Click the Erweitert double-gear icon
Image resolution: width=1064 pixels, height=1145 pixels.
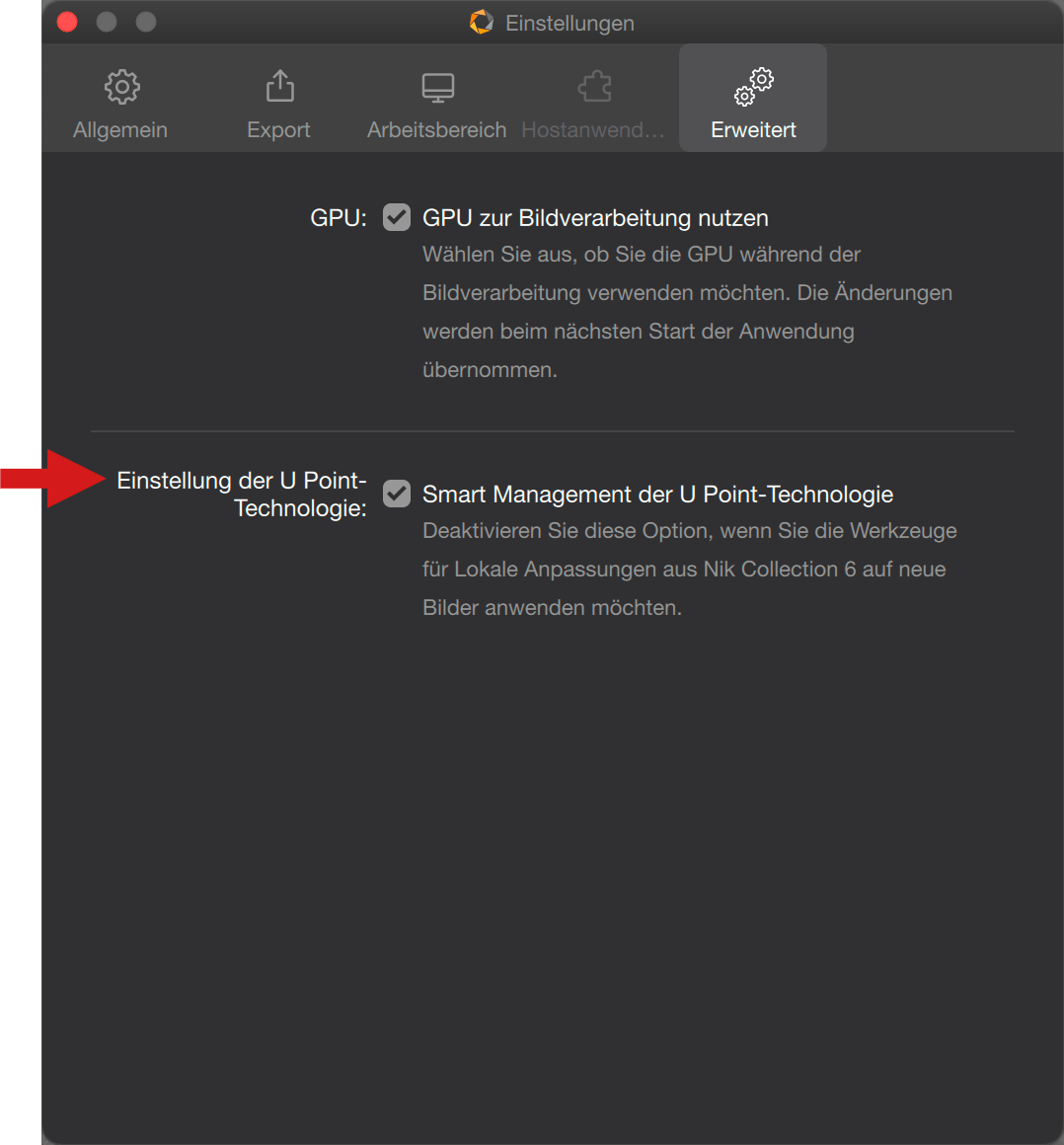pos(754,86)
